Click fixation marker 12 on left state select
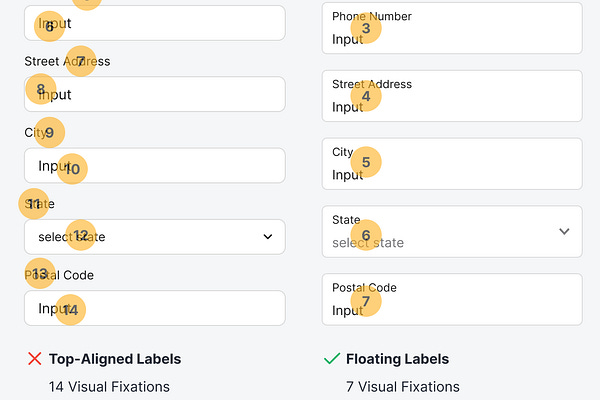 pos(82,236)
